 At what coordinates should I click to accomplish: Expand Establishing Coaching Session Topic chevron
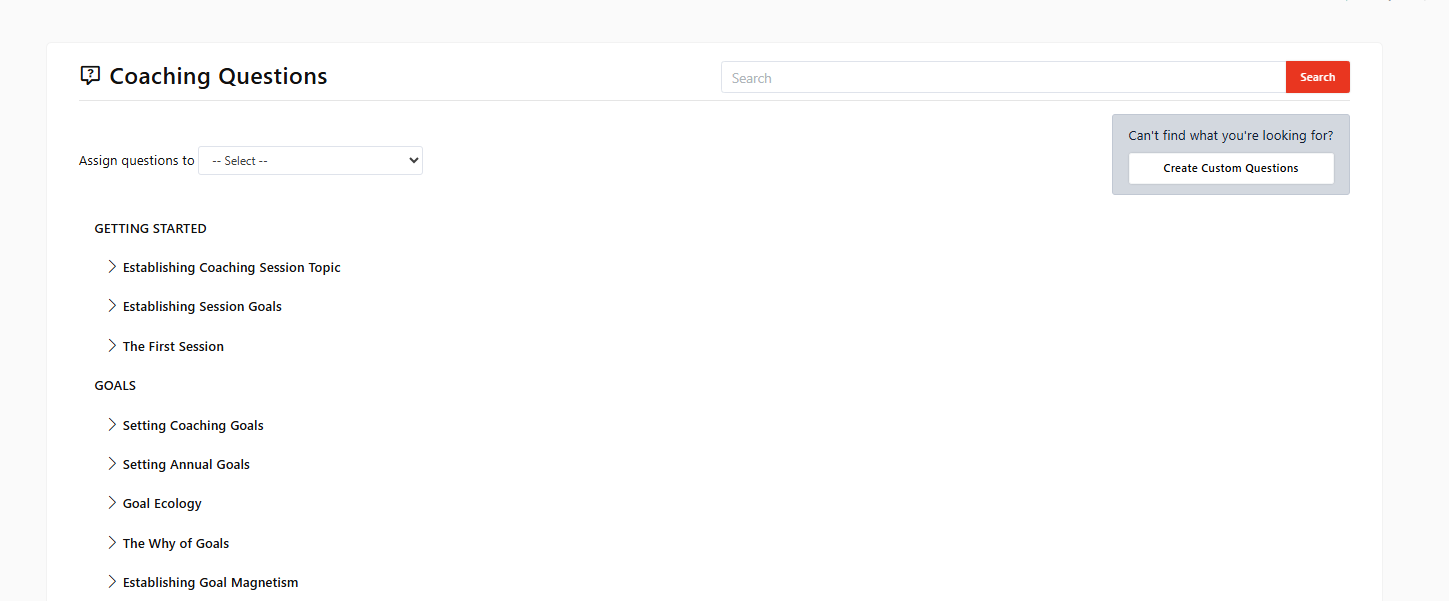click(x=112, y=267)
